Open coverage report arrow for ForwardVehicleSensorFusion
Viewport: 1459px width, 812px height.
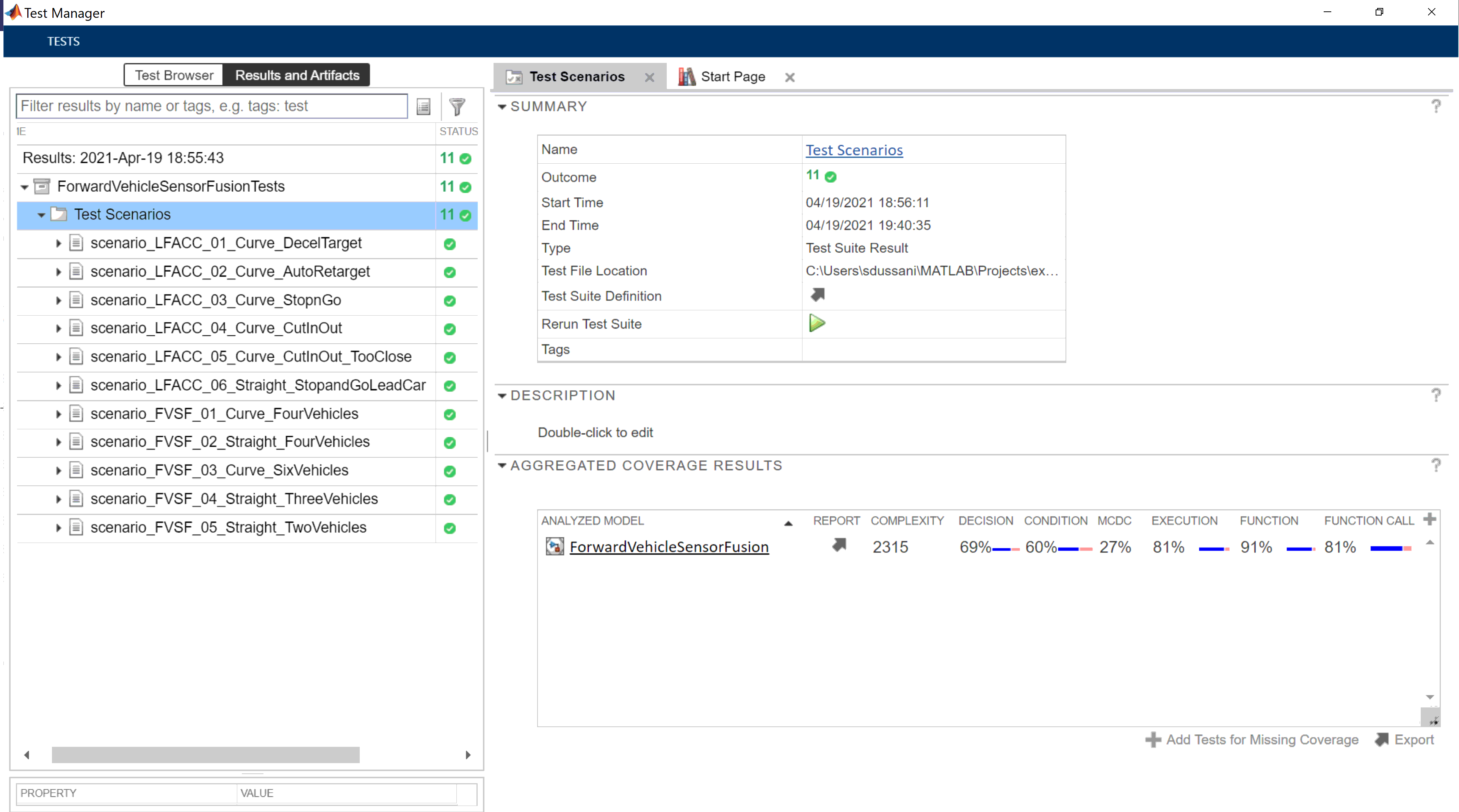click(839, 545)
